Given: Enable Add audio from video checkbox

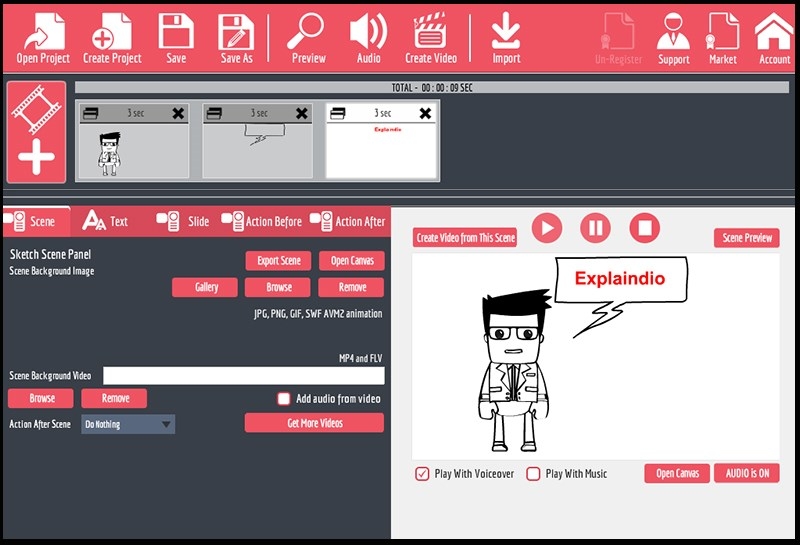Looking at the screenshot, I should pyautogui.click(x=284, y=399).
